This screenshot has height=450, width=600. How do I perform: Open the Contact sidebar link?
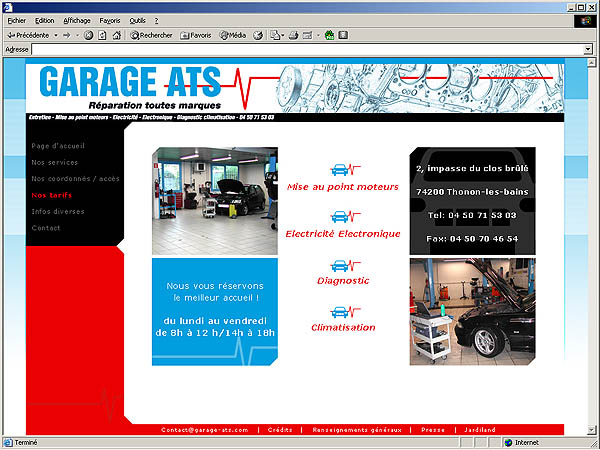[x=46, y=228]
